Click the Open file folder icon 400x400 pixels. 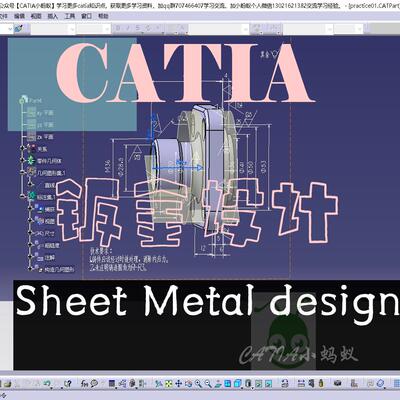(x=7, y=384)
